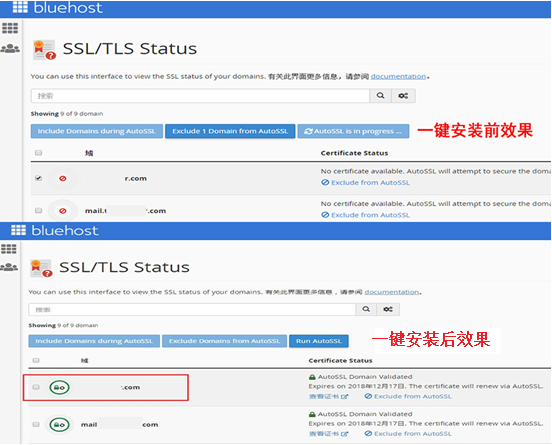Click green lock icon for .com row
Image resolution: width=552 pixels, height=445 pixels.
click(x=59, y=387)
